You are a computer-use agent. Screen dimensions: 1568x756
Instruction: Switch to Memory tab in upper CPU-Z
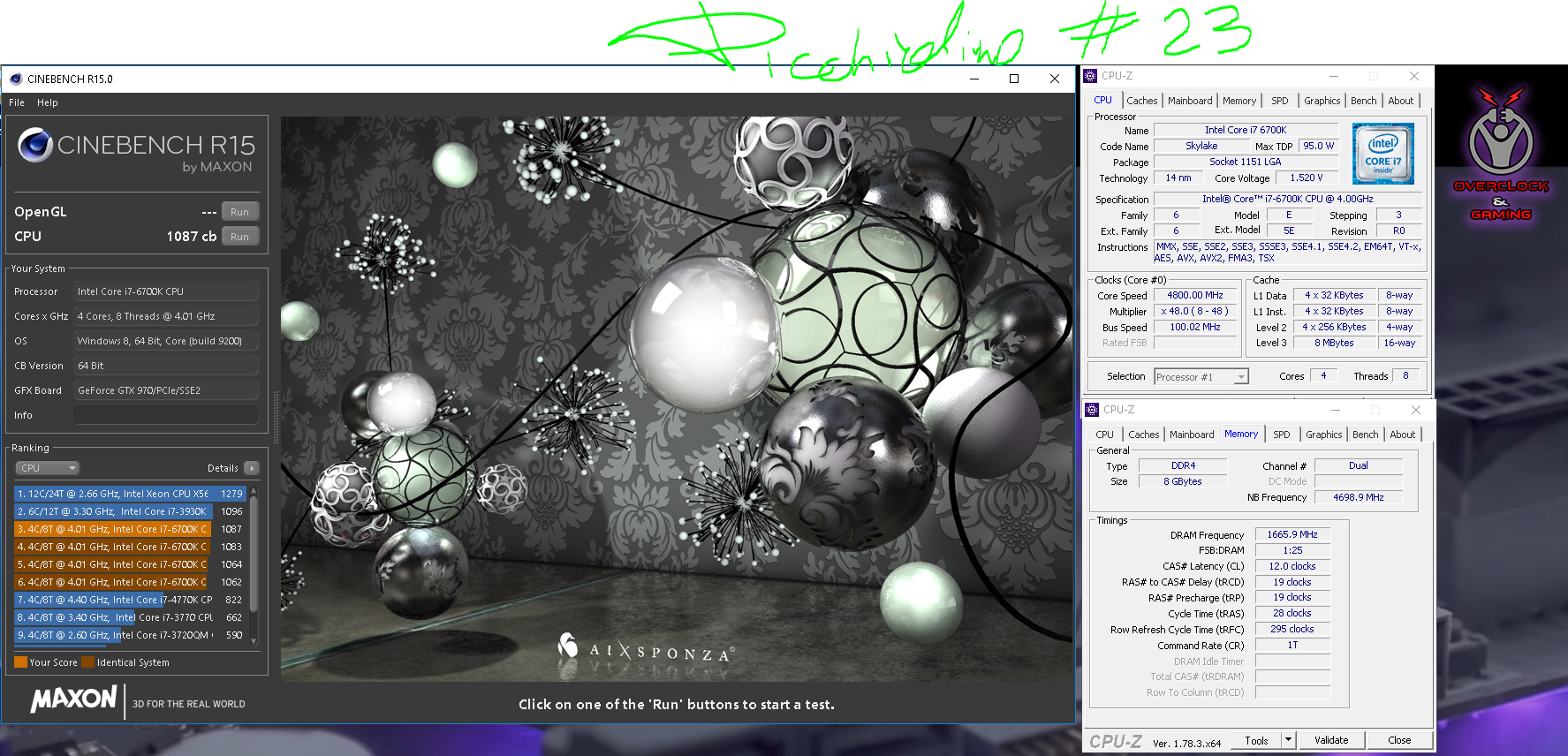pos(1239,101)
